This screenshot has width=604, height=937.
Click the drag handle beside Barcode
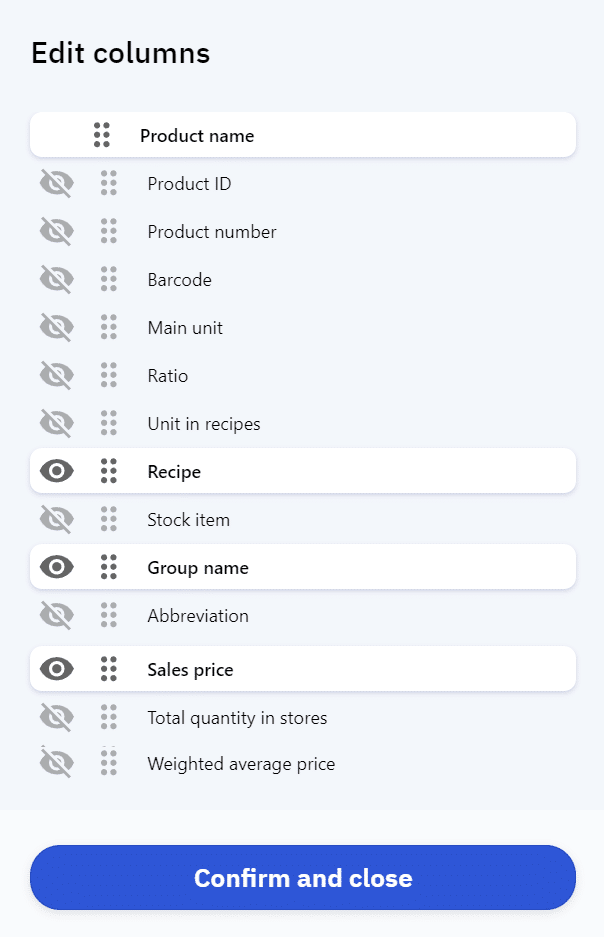pos(109,280)
